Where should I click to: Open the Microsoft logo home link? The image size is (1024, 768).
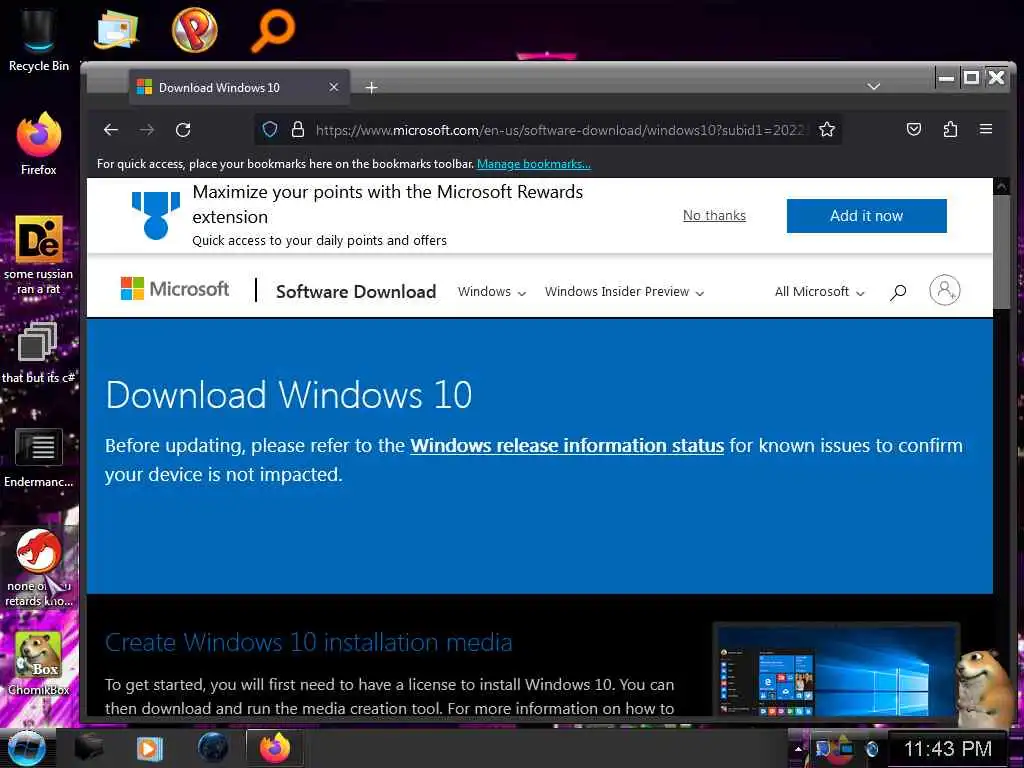(175, 289)
